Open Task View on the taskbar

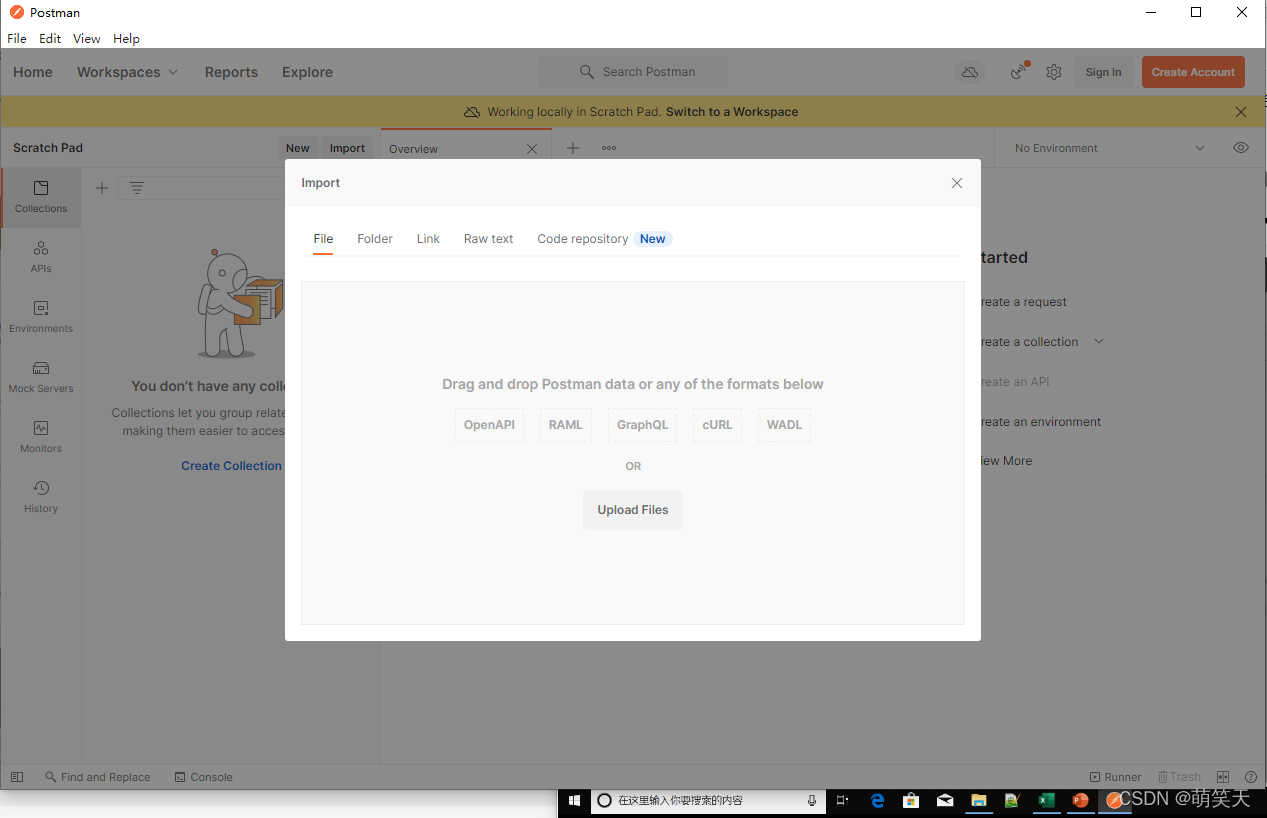[842, 801]
